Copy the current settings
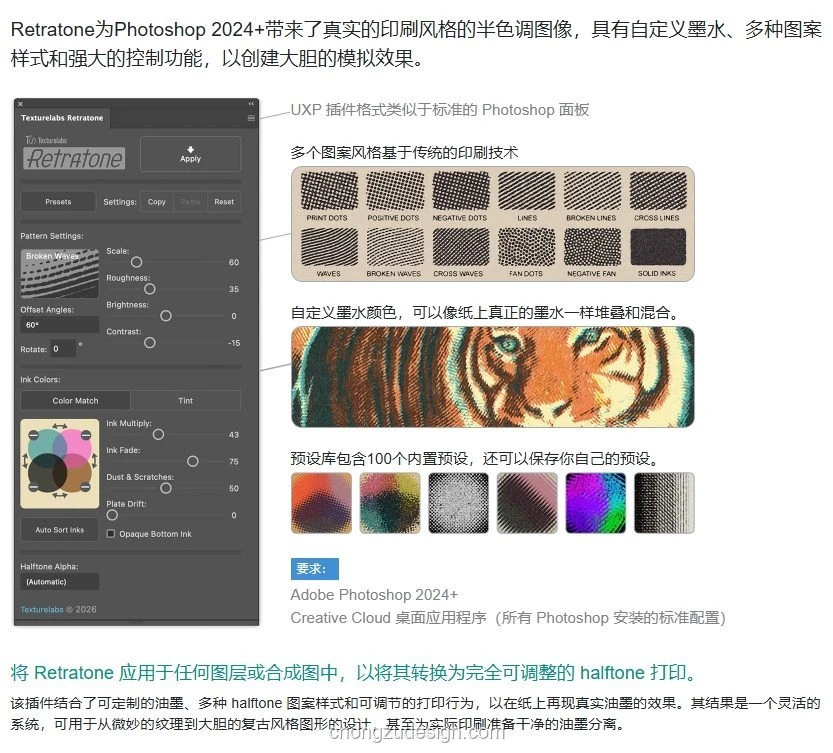The height and width of the screenshot is (753, 833). (x=157, y=202)
